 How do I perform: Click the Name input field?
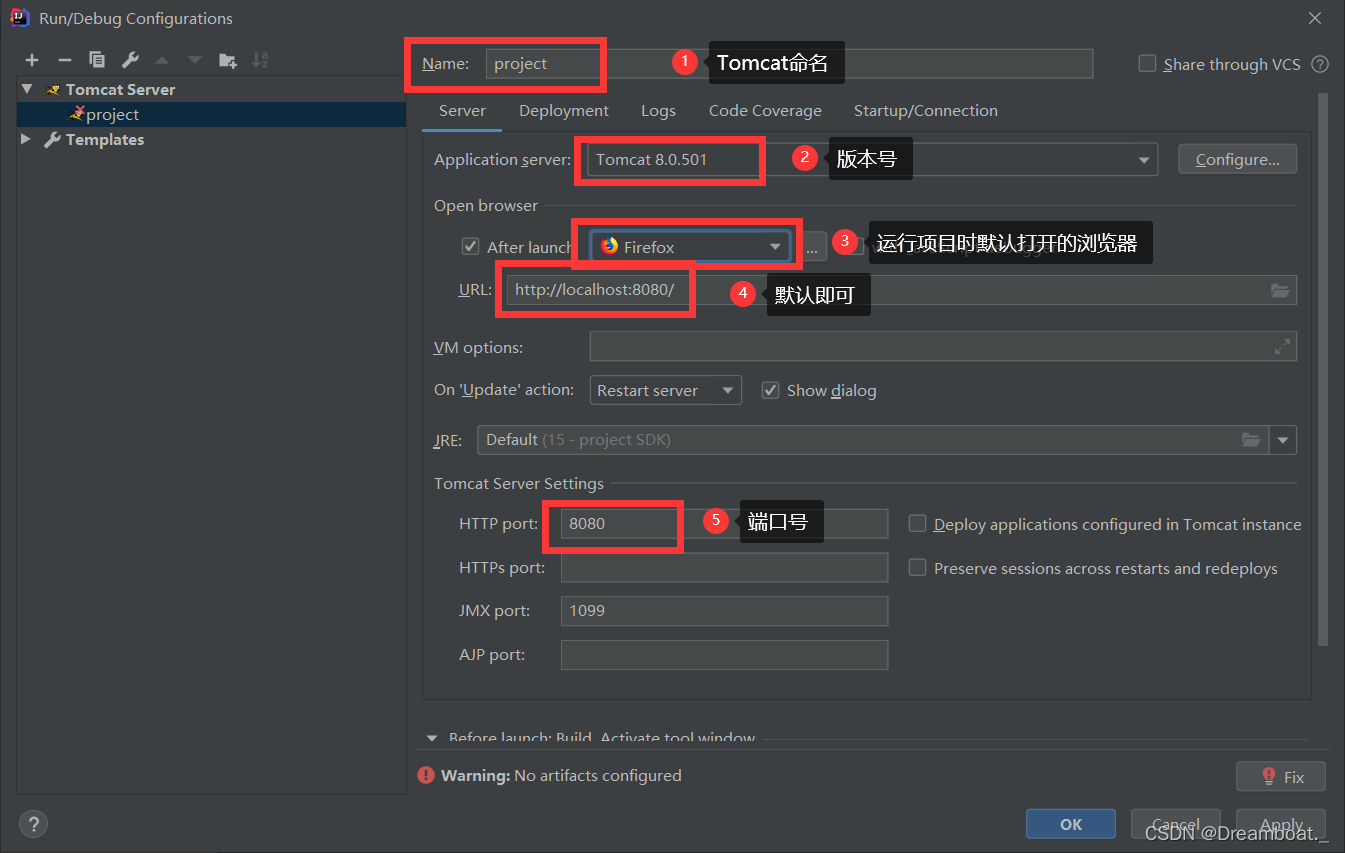tap(789, 63)
